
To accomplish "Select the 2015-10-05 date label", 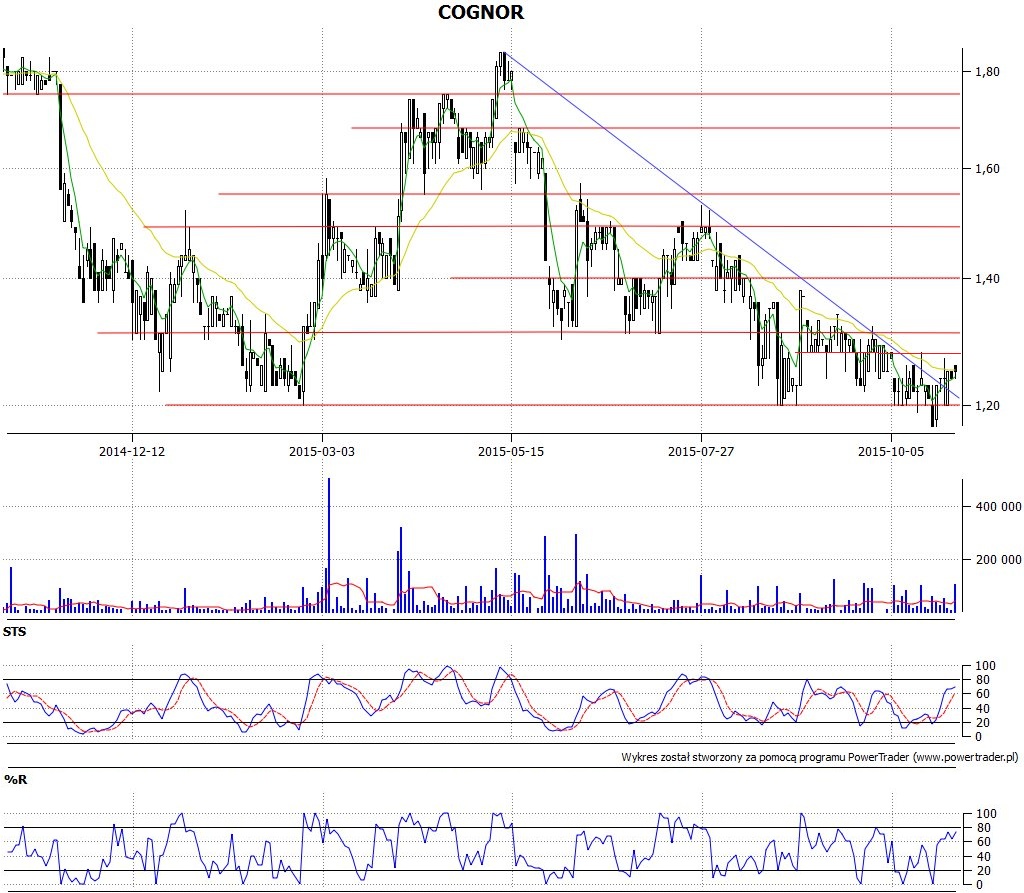I will pos(891,451).
